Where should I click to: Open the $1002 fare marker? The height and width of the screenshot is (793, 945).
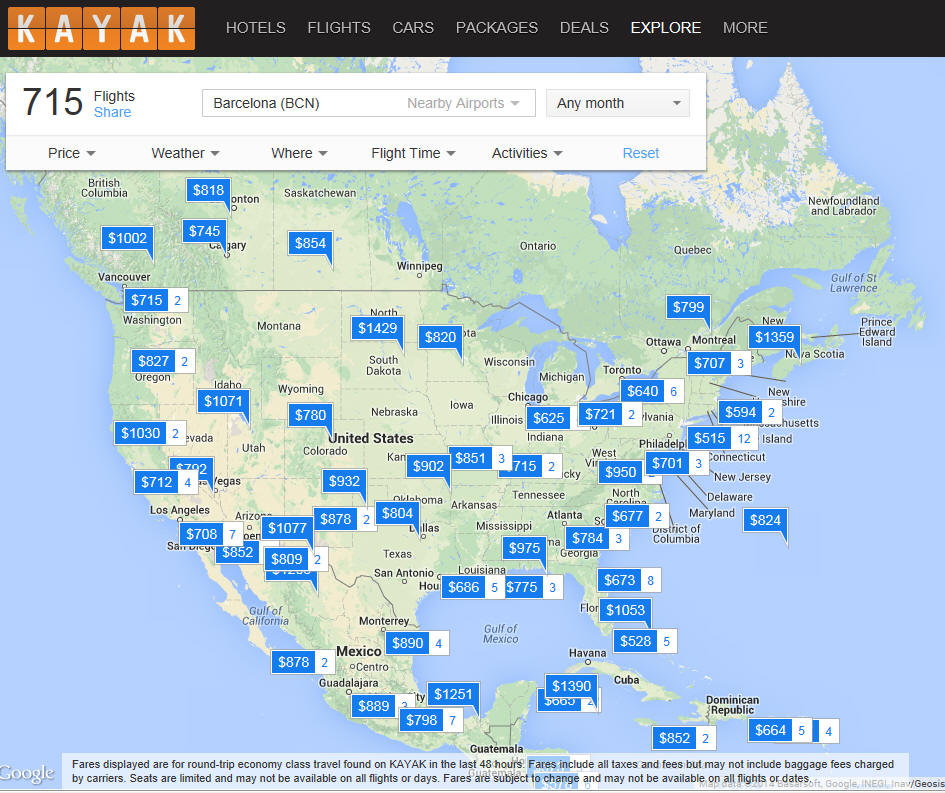pos(127,238)
